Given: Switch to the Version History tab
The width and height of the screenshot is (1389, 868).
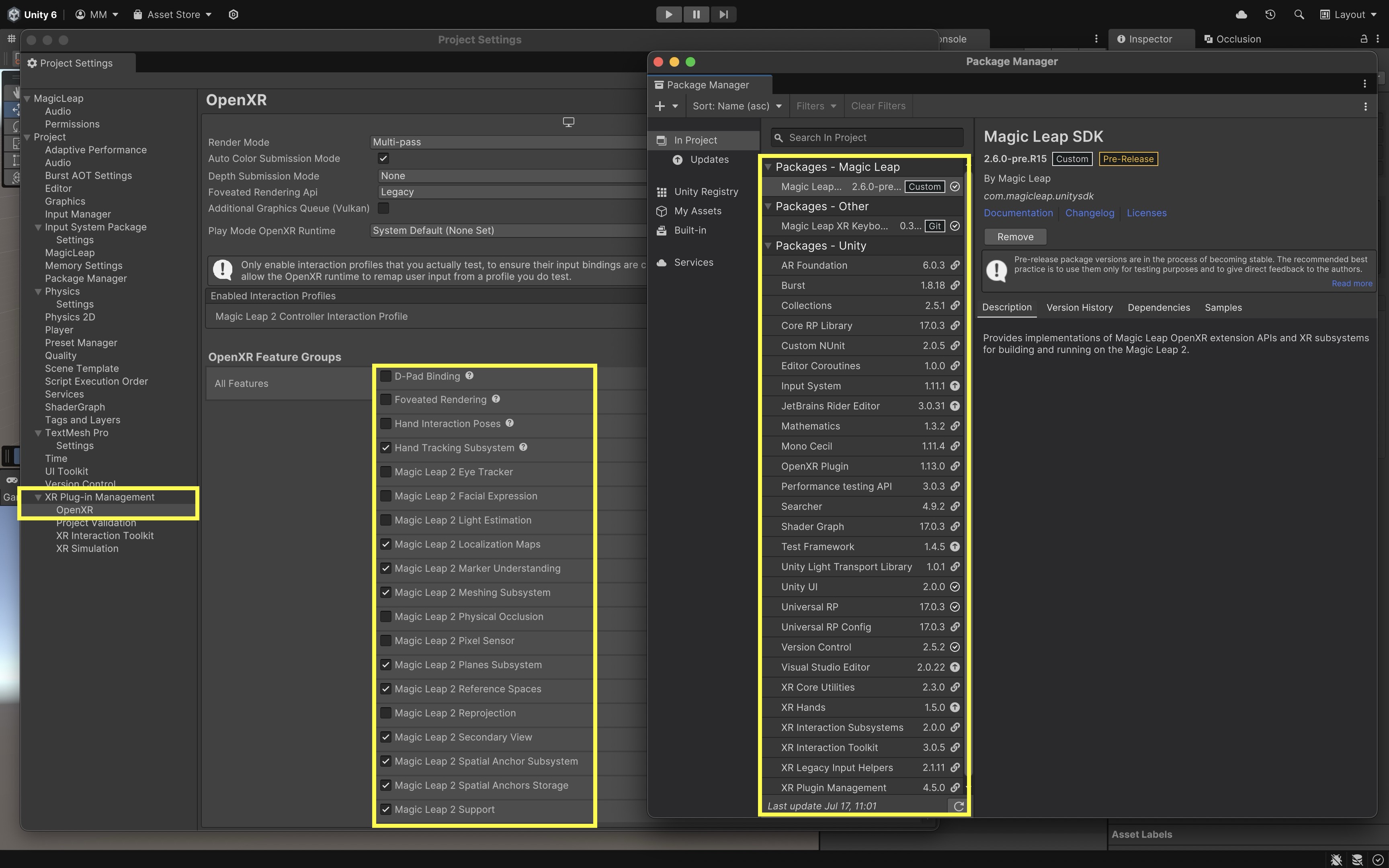Looking at the screenshot, I should click(1079, 308).
